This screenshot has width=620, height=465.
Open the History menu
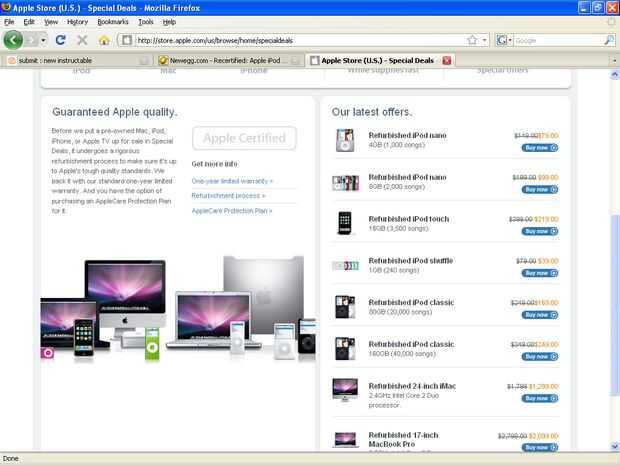click(78, 22)
